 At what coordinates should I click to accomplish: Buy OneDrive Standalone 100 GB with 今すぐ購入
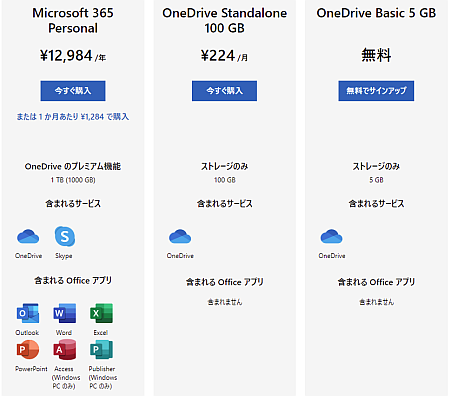pos(224,91)
